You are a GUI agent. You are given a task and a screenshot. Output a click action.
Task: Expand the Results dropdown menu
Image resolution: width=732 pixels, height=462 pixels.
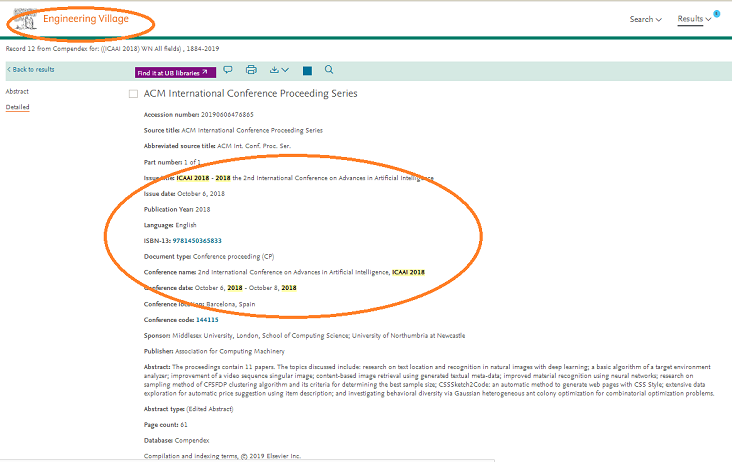(695, 19)
